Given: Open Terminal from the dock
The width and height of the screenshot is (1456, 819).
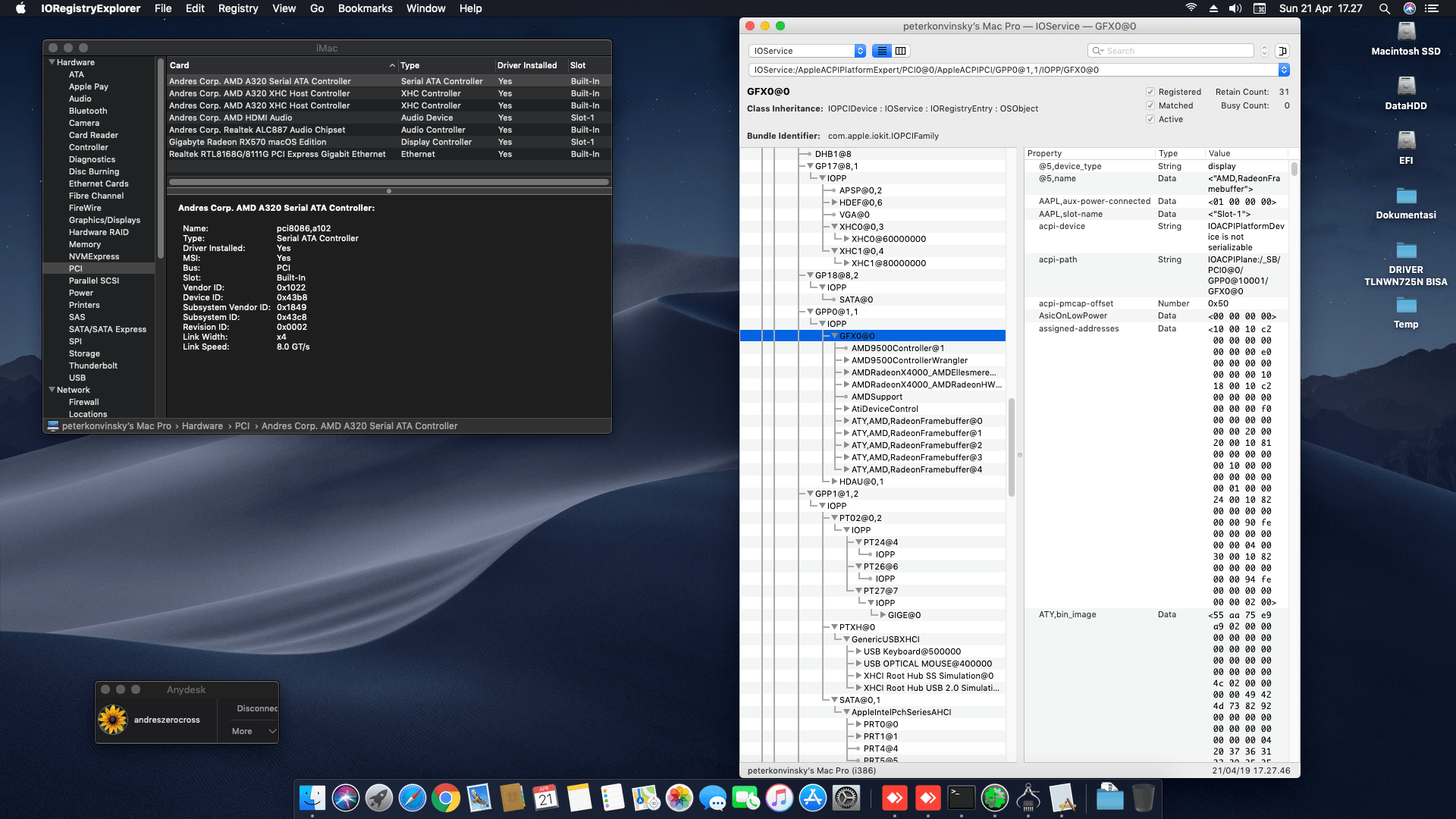Looking at the screenshot, I should click(961, 798).
